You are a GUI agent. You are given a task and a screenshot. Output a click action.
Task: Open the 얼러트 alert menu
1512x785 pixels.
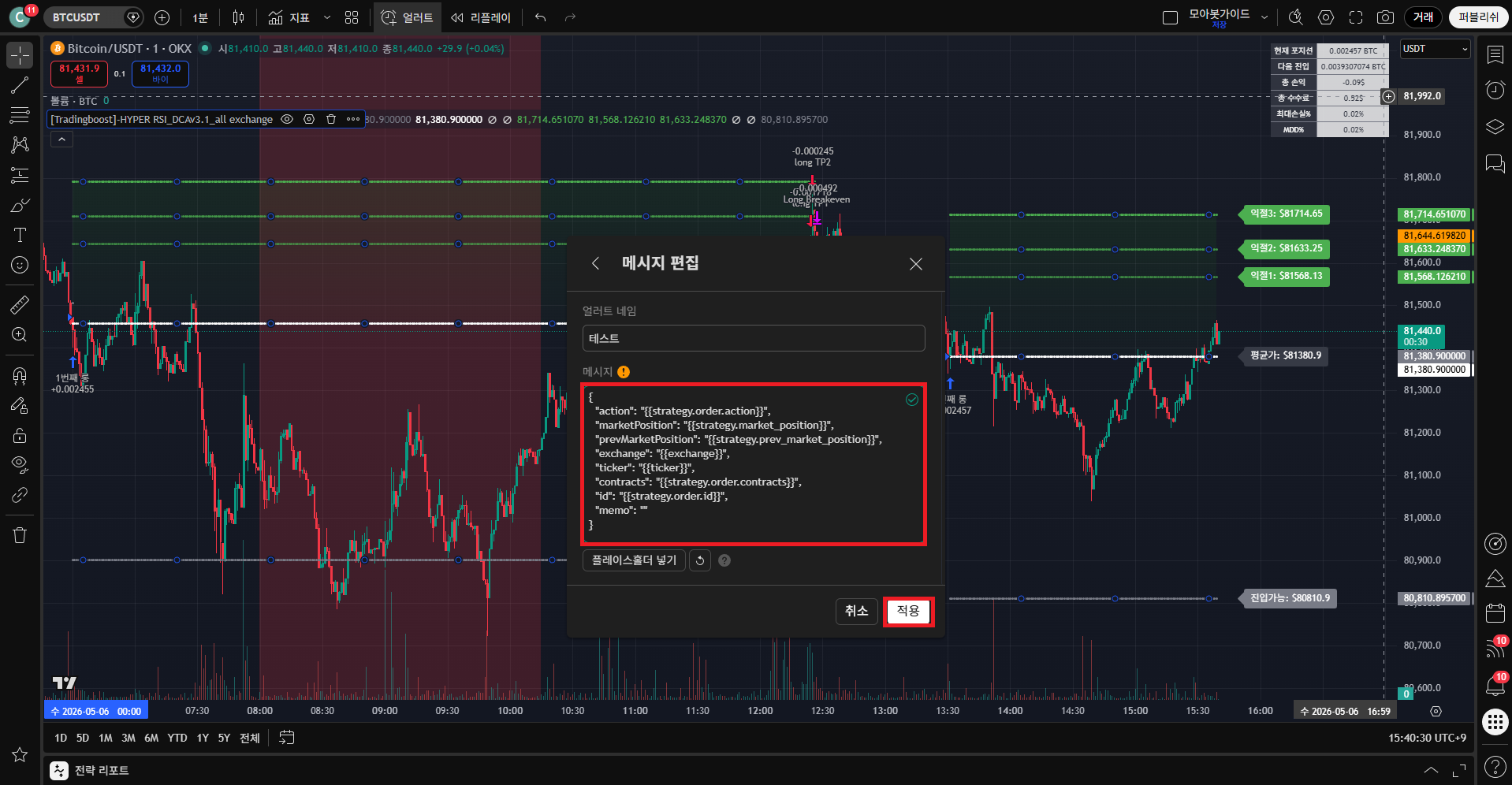click(408, 17)
